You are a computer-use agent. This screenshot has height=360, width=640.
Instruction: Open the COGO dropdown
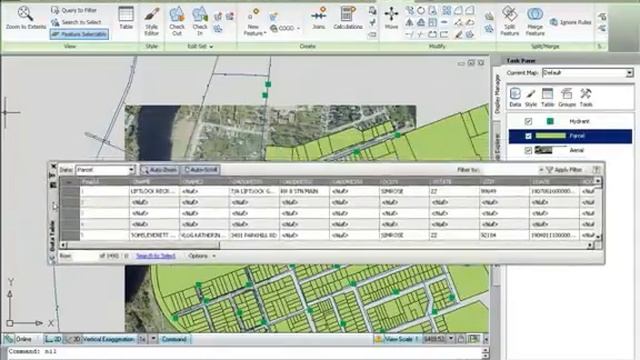285,28
